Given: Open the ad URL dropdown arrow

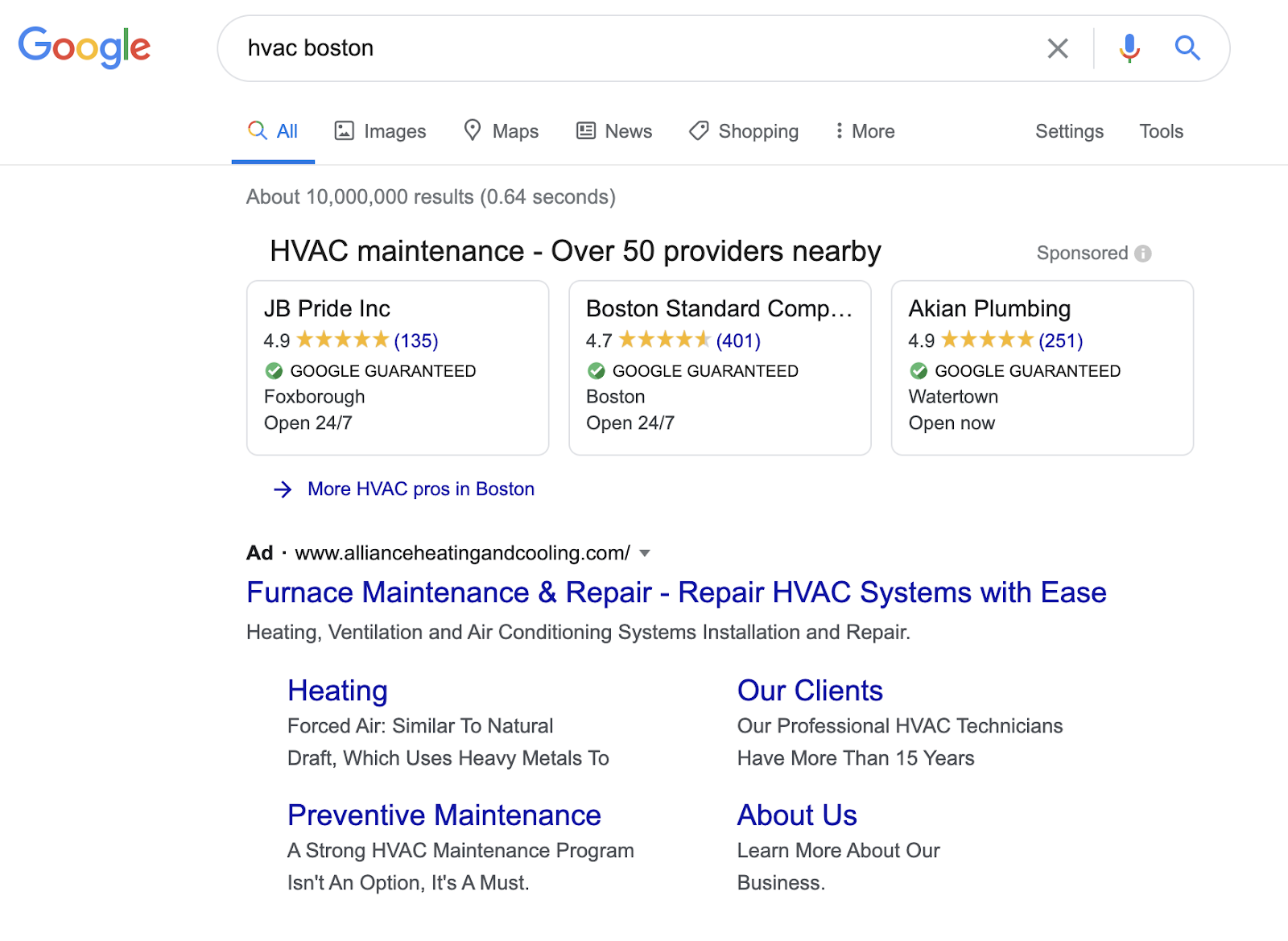Looking at the screenshot, I should (645, 553).
